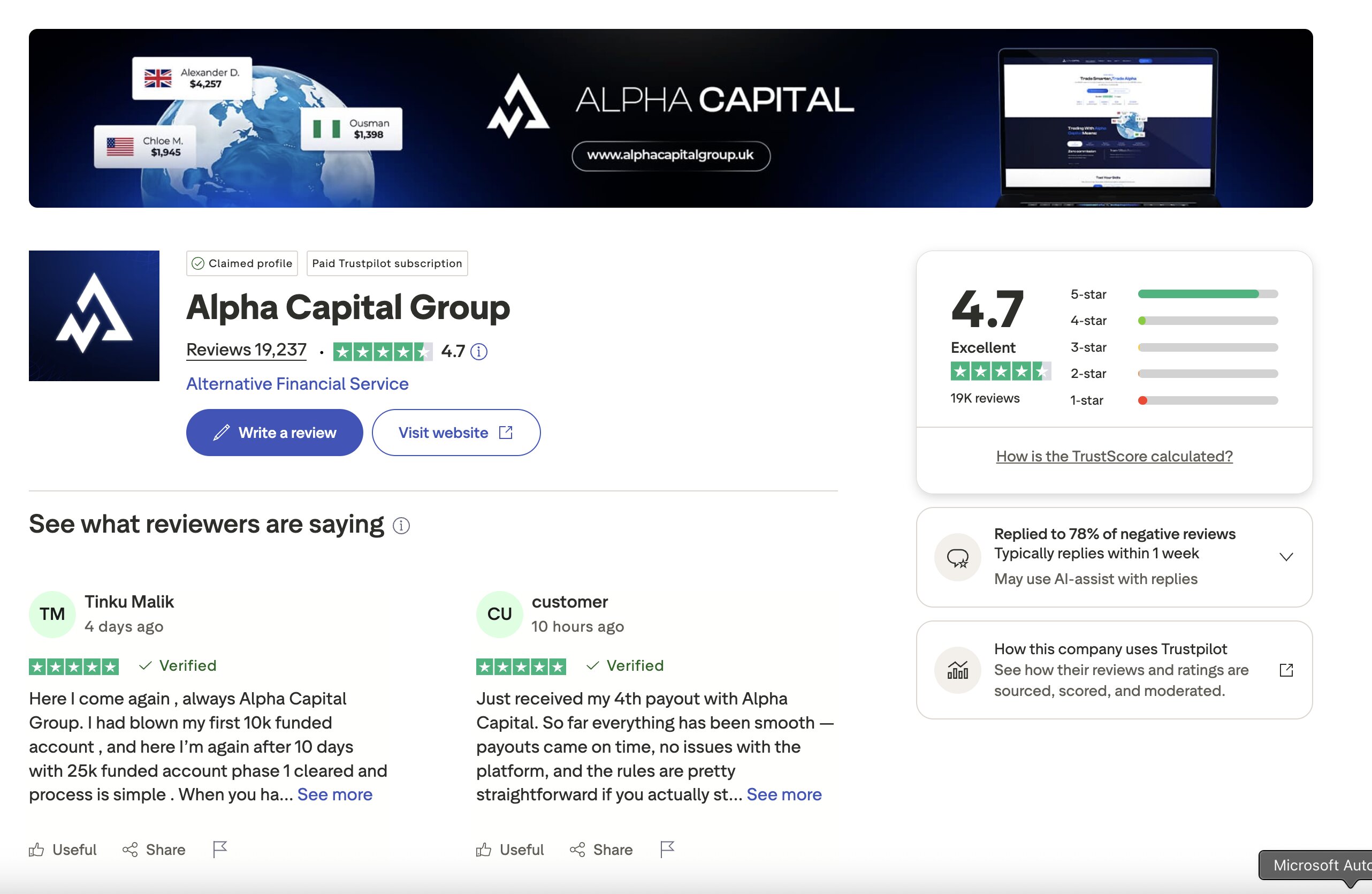Click '4 days ago' timestamp
Viewport: 1372px width, 894px height.
pos(124,626)
